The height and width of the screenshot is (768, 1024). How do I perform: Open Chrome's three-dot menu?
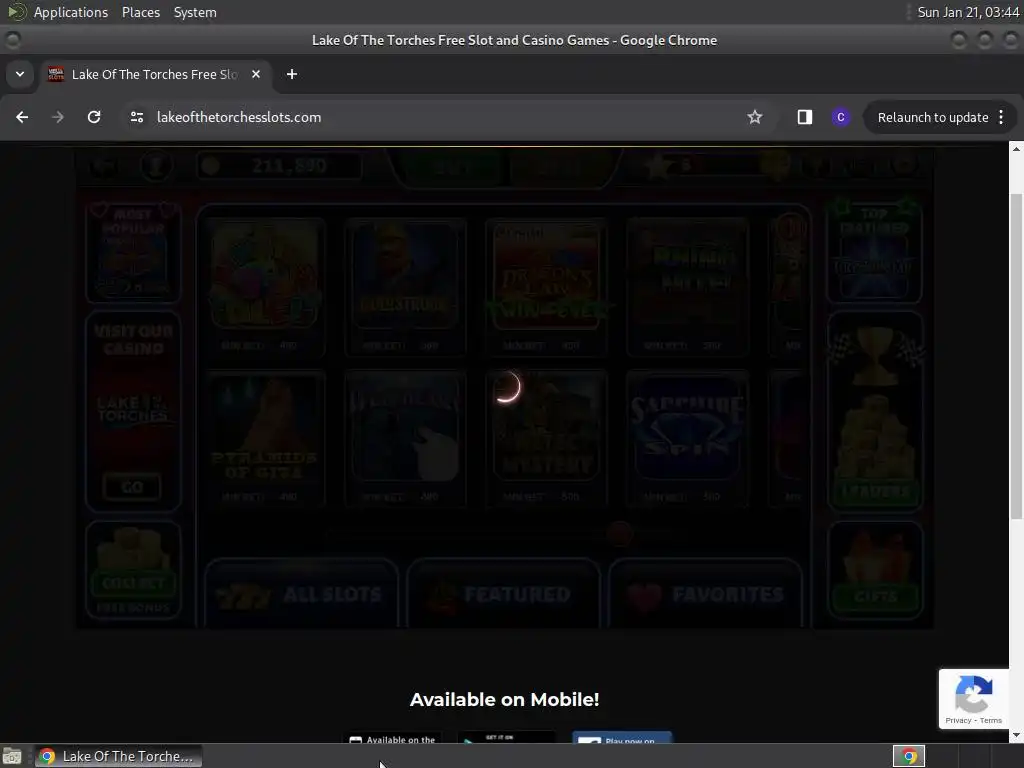(1001, 117)
